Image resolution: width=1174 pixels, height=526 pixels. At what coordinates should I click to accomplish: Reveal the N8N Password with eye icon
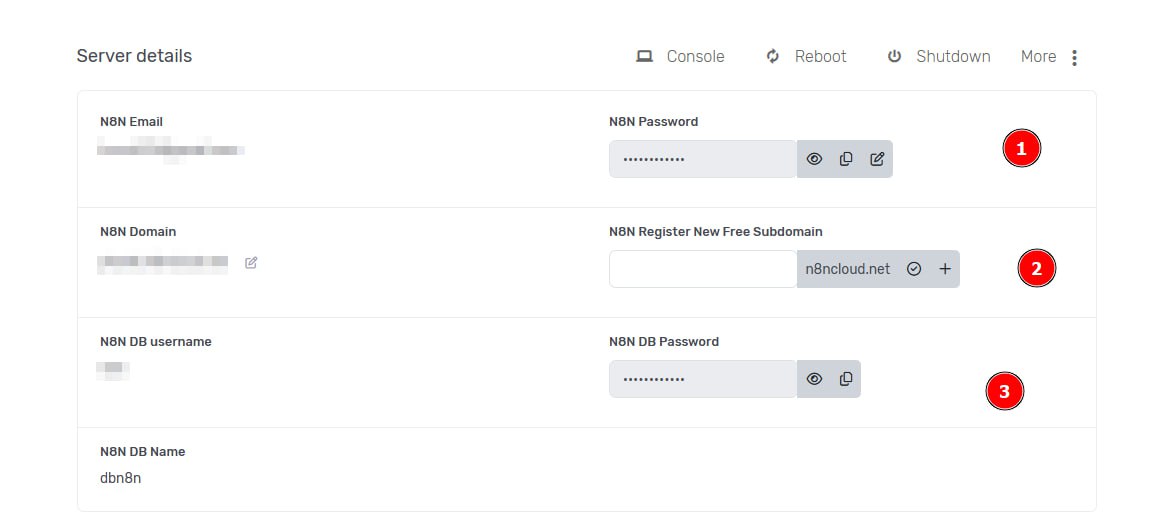click(x=814, y=159)
